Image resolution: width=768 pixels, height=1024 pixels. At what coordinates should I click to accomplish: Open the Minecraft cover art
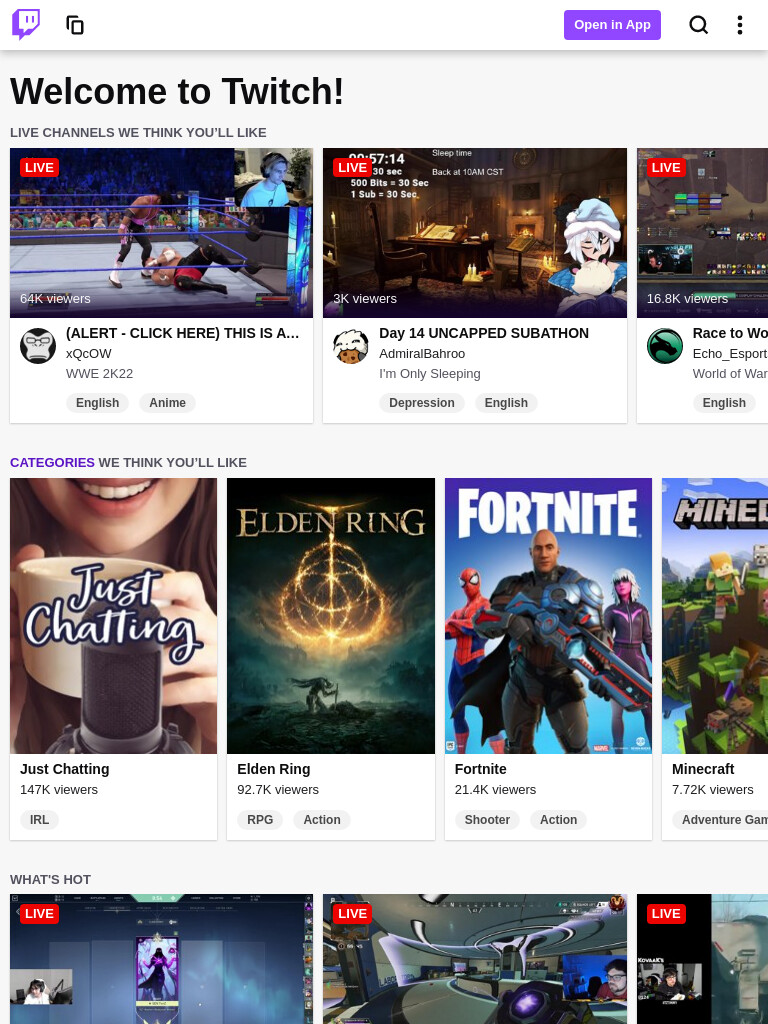(715, 616)
